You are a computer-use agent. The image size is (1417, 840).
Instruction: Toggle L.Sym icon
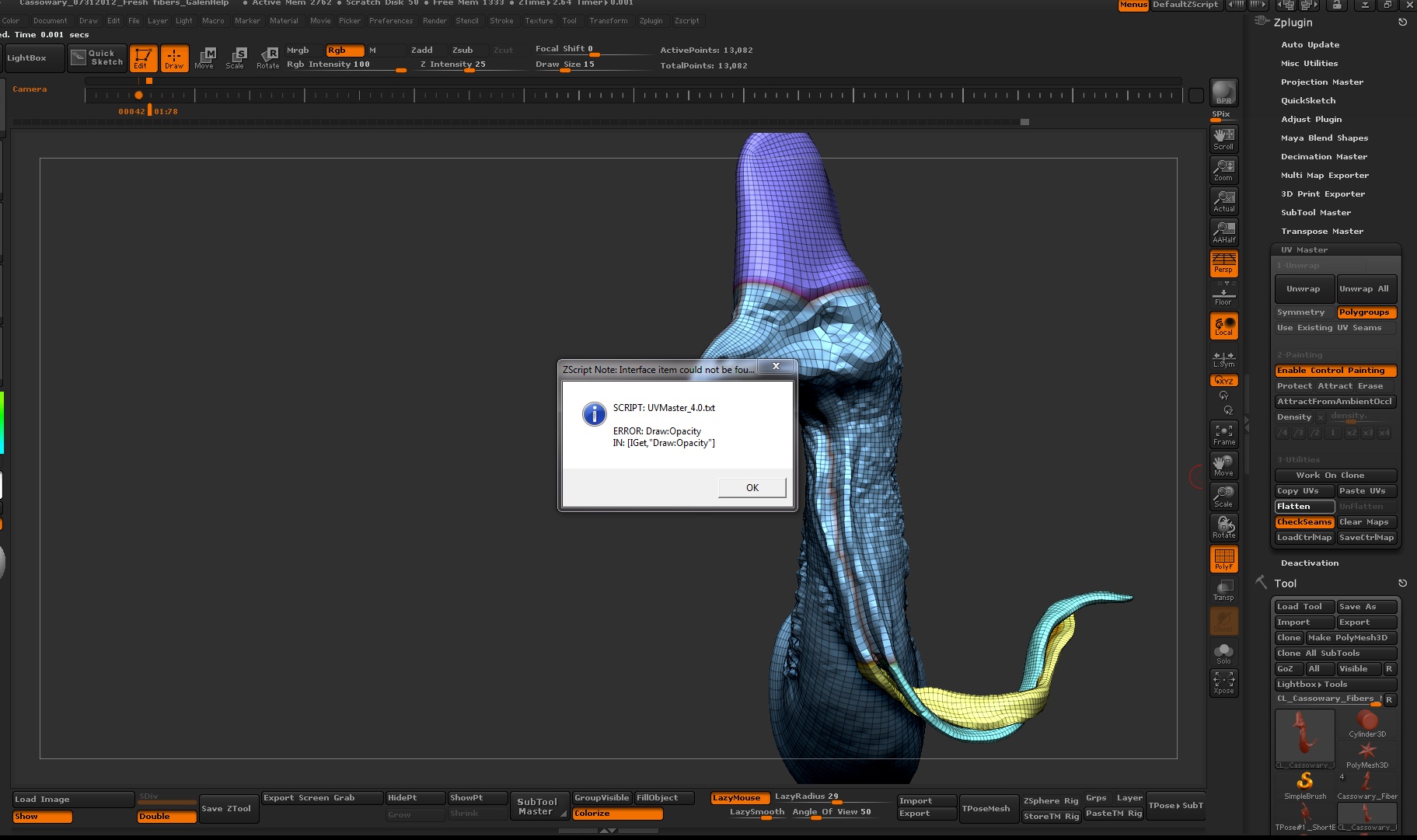pyautogui.click(x=1223, y=360)
